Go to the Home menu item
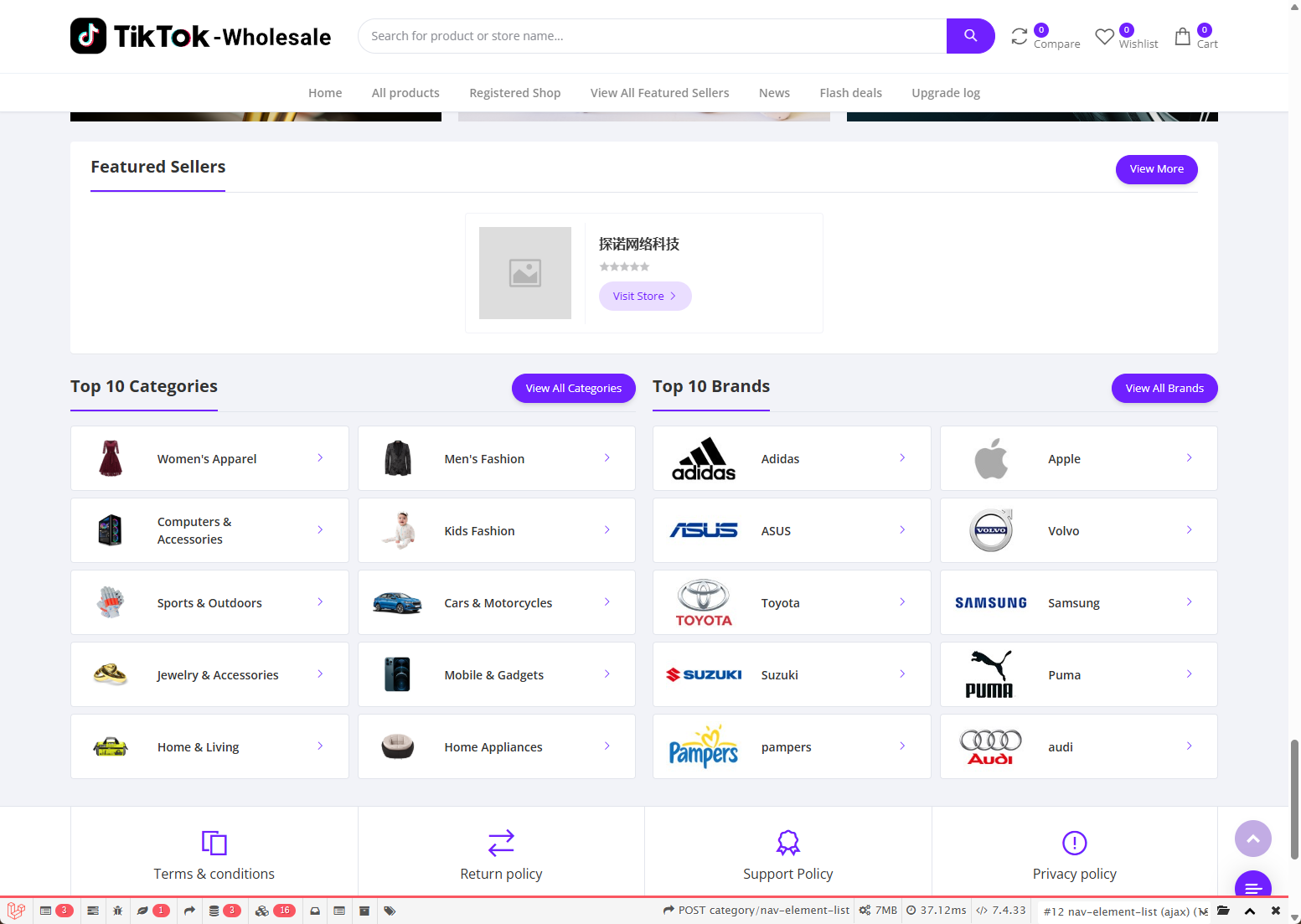The image size is (1301, 924). 325,93
